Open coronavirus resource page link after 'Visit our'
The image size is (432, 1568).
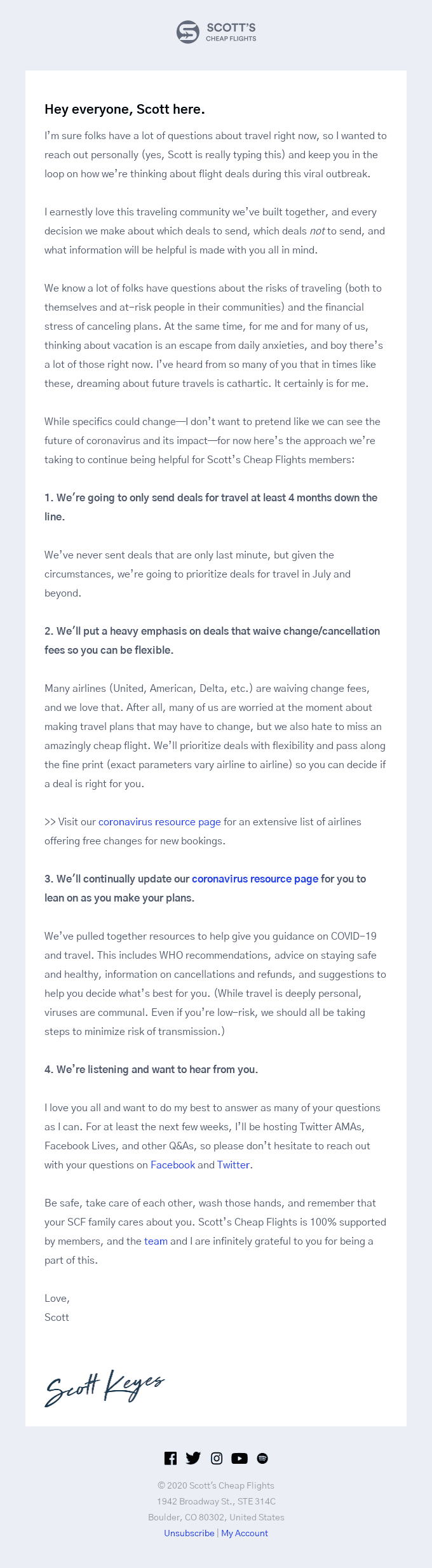[x=159, y=821]
